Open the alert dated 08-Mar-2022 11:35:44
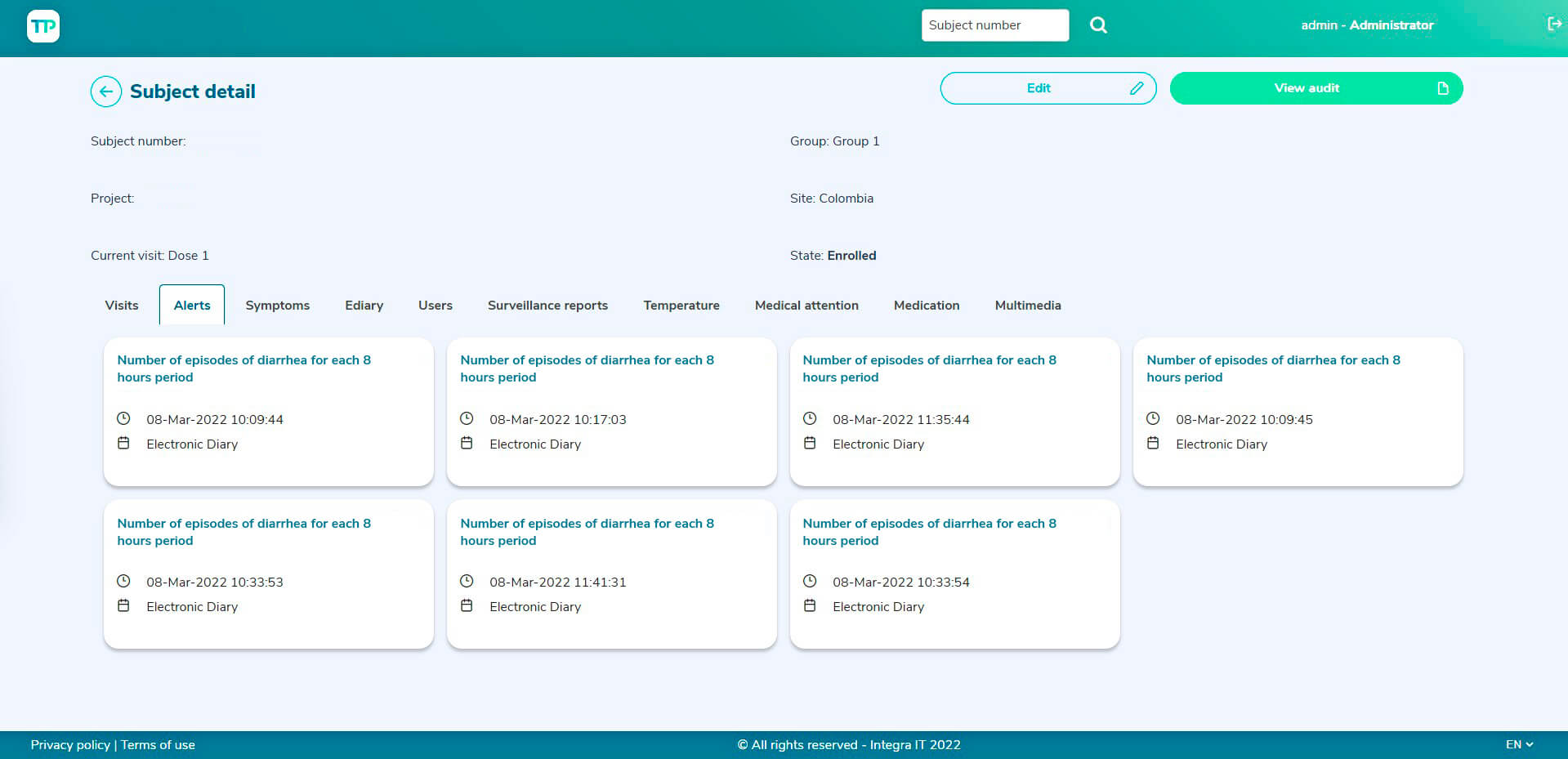Viewport: 1568px width, 759px height. pyautogui.click(x=954, y=412)
